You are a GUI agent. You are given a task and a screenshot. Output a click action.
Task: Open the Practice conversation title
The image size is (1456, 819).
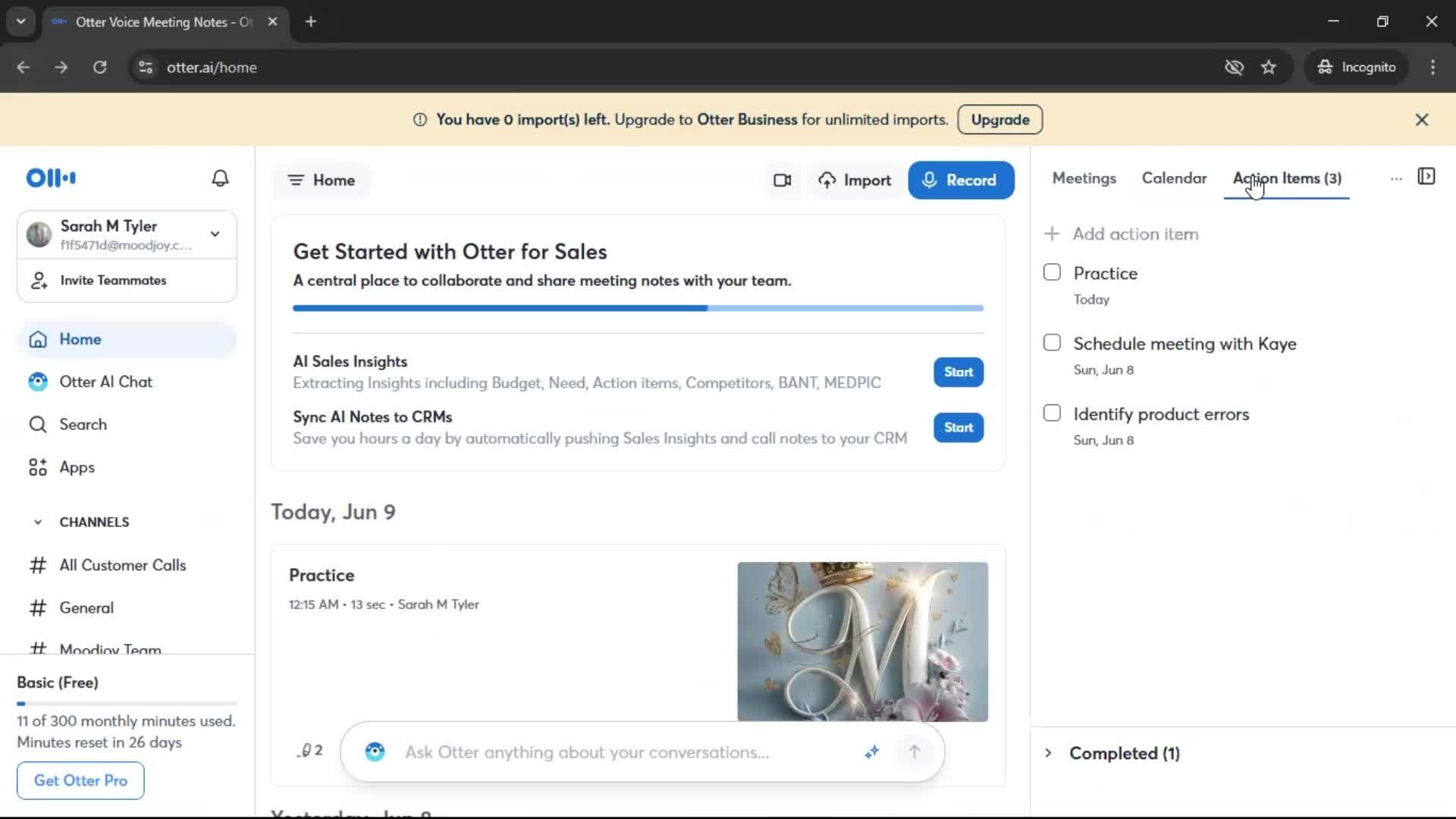pos(322,576)
